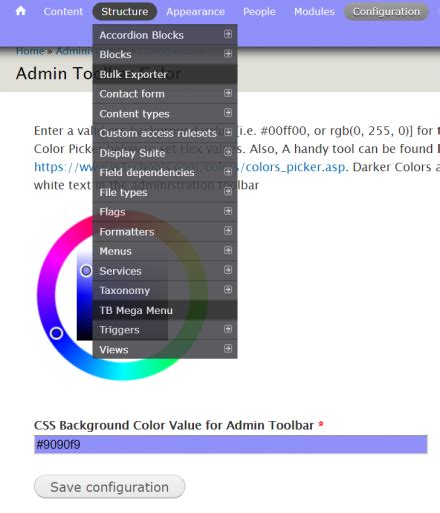Select Flags menu entry
Image resolution: width=440 pixels, height=513 pixels.
tap(165, 212)
